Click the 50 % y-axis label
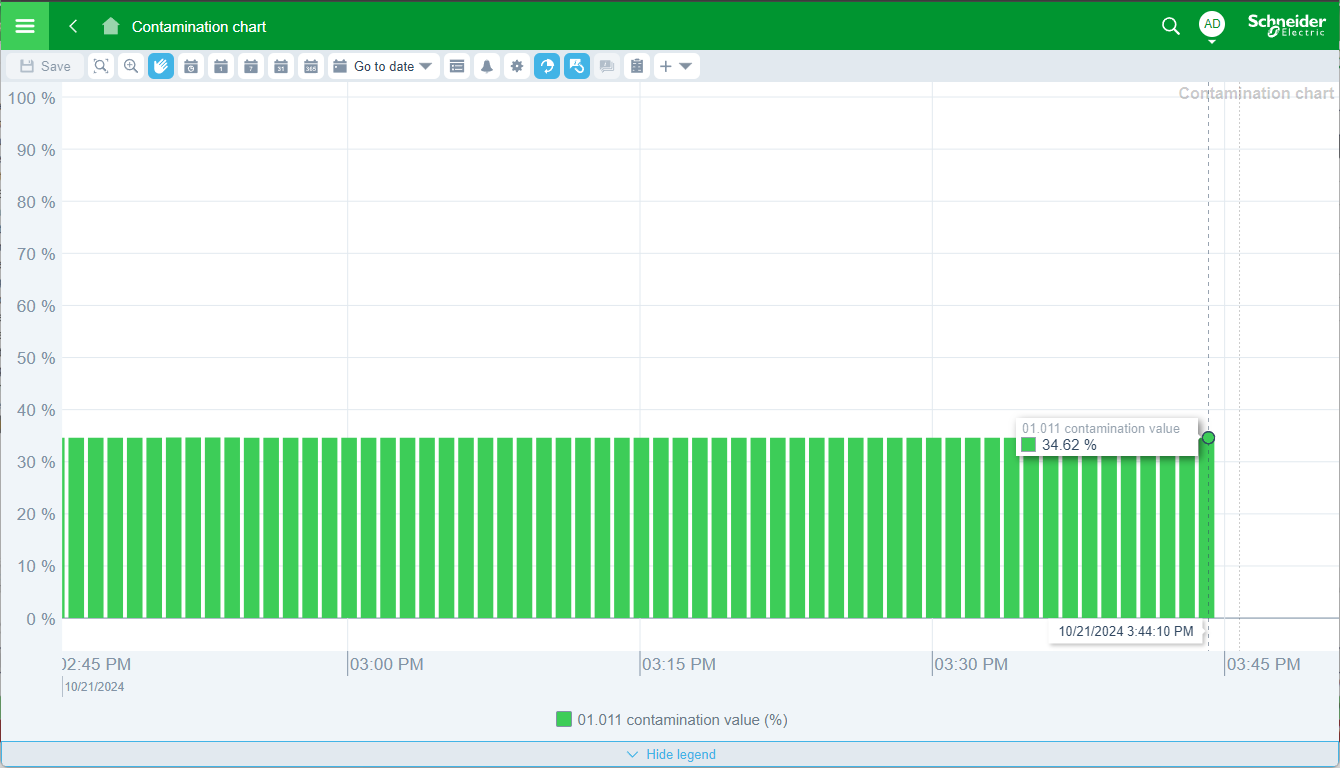Screen dimensions: 1340x768 tap(36, 357)
